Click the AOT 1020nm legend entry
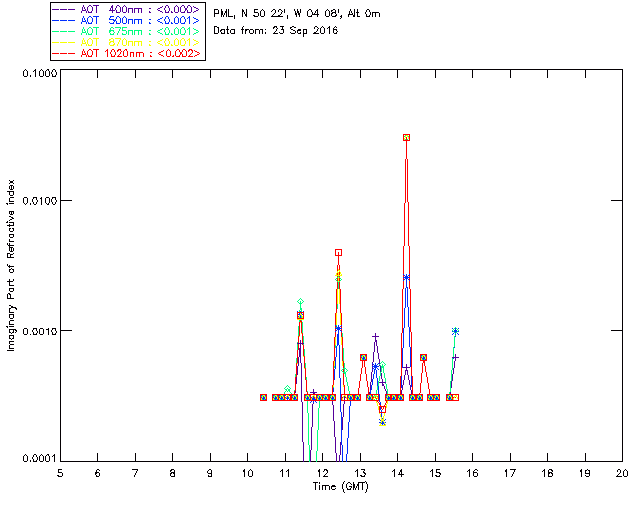The image size is (640, 512). 127,53
